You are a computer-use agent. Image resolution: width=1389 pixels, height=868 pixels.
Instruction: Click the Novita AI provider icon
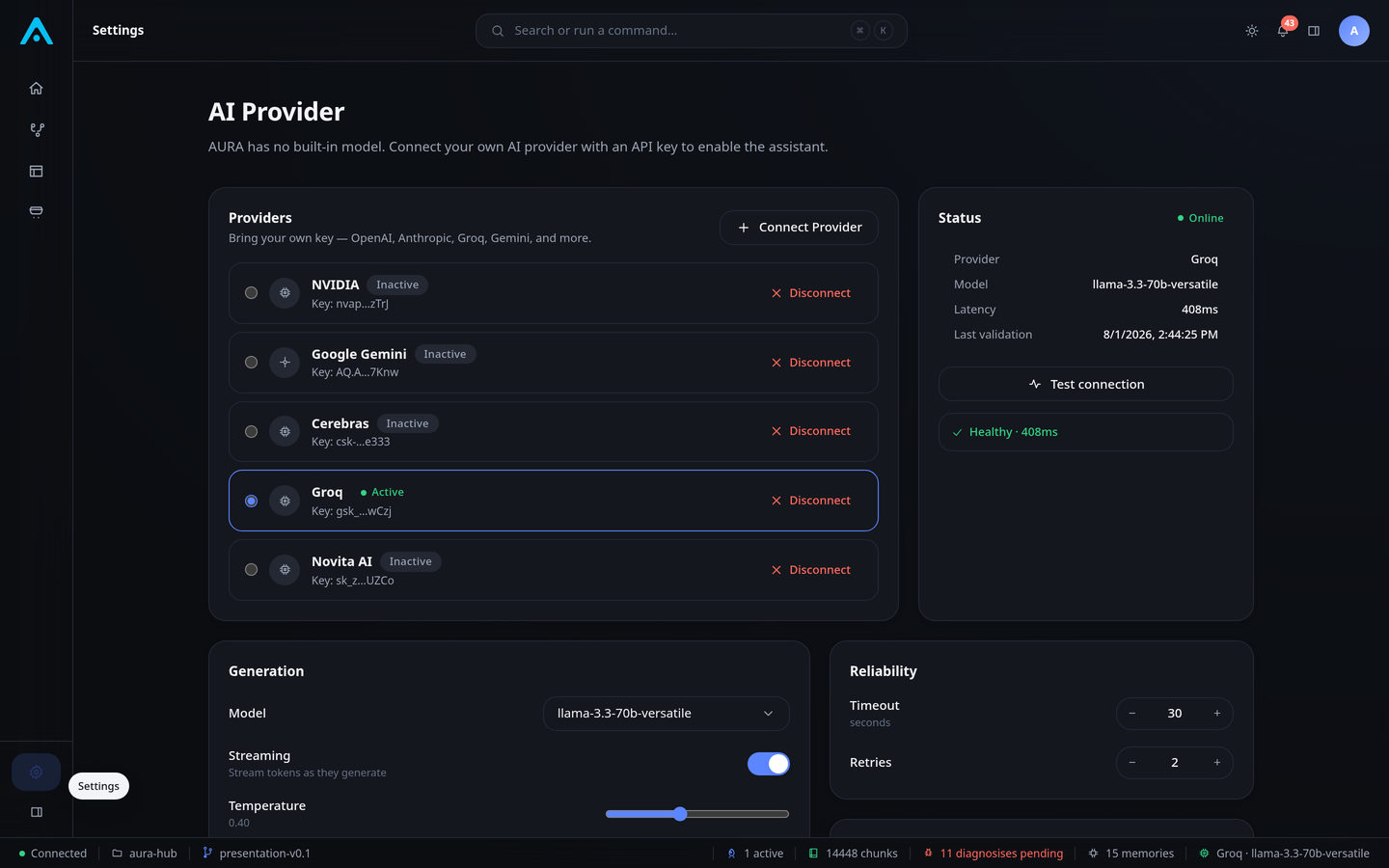point(285,570)
